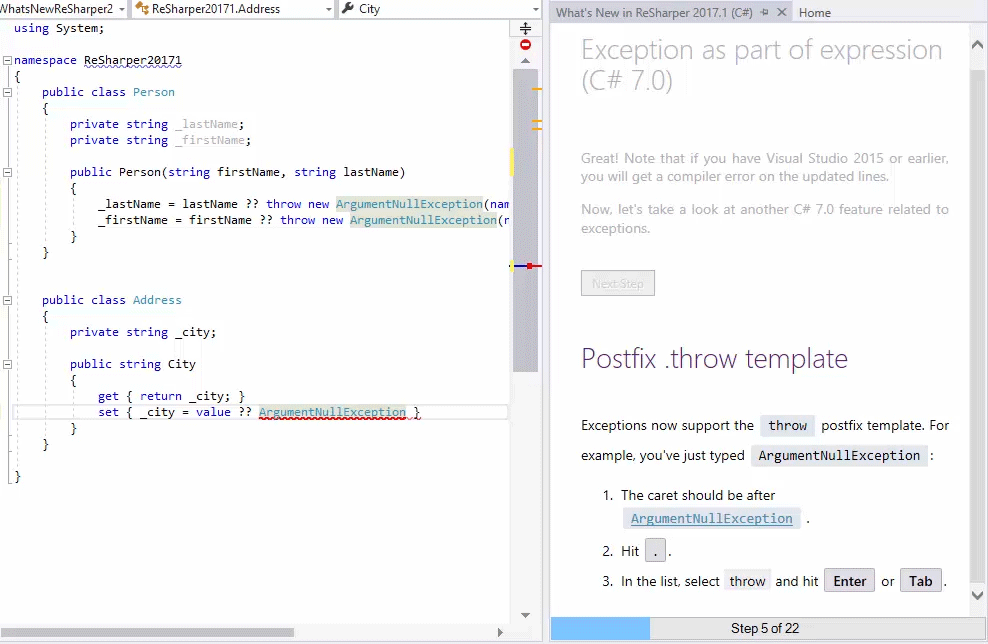Click the ReSharper red file status indicator
Viewport: 988px width, 644px height.
(524, 44)
